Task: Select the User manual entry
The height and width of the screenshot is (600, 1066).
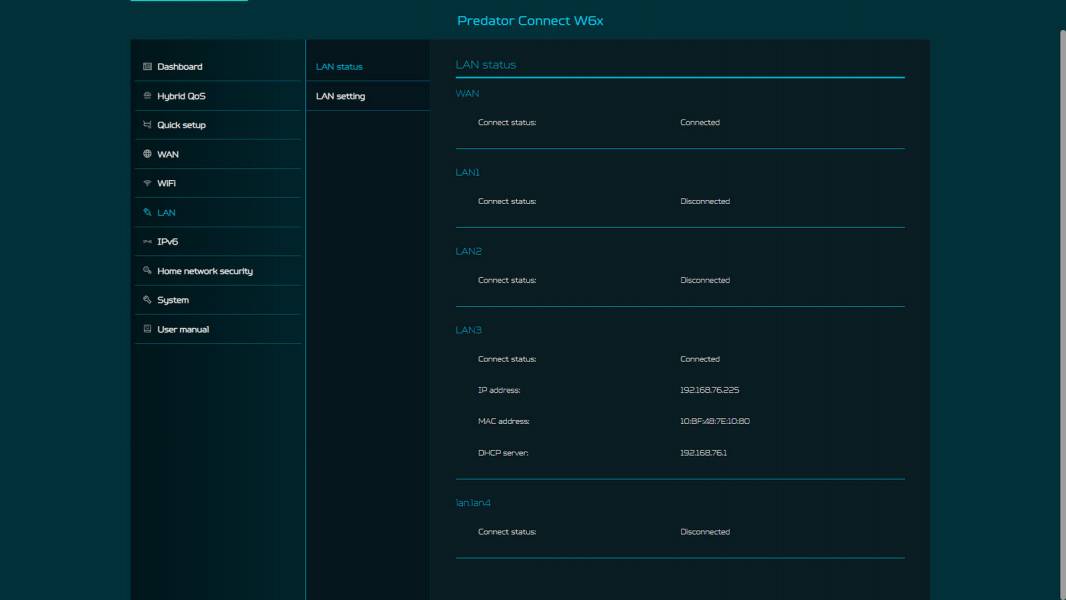Action: (182, 328)
